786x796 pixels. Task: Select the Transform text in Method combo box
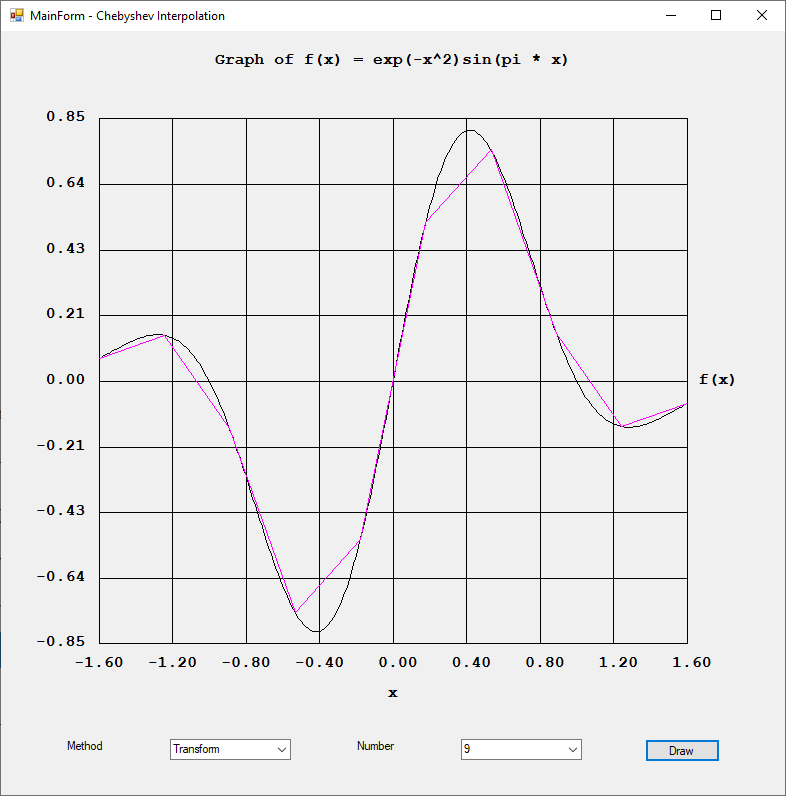point(197,749)
